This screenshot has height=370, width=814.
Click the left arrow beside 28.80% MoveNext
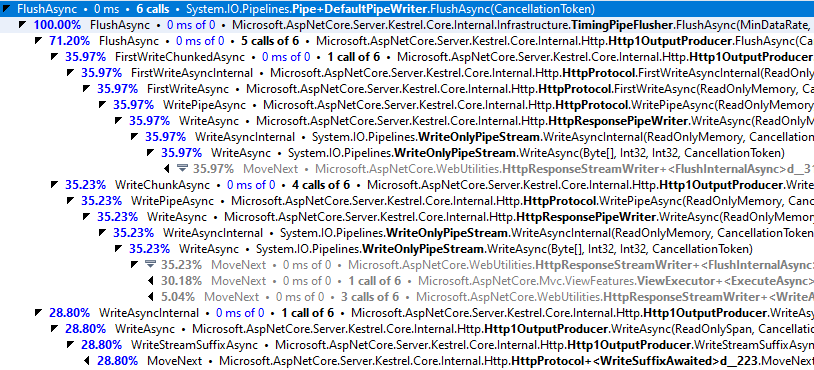click(x=86, y=361)
